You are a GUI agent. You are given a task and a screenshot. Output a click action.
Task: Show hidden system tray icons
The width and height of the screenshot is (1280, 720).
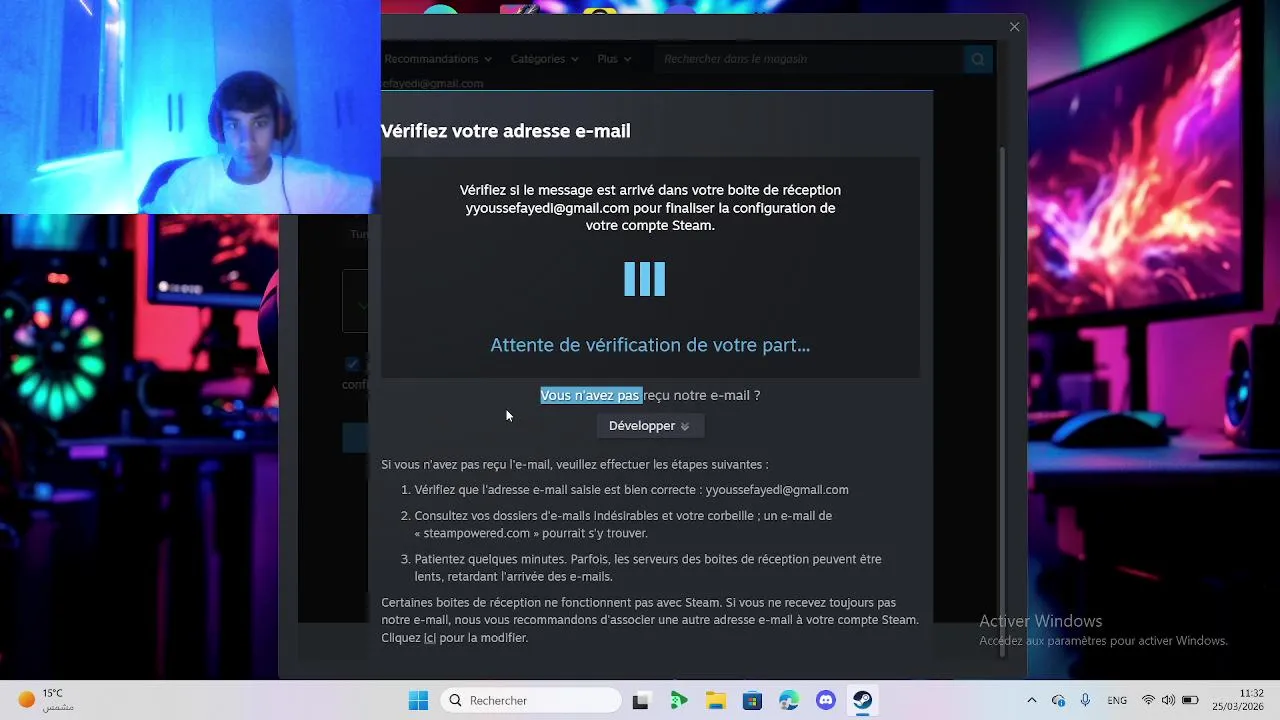(x=1032, y=700)
